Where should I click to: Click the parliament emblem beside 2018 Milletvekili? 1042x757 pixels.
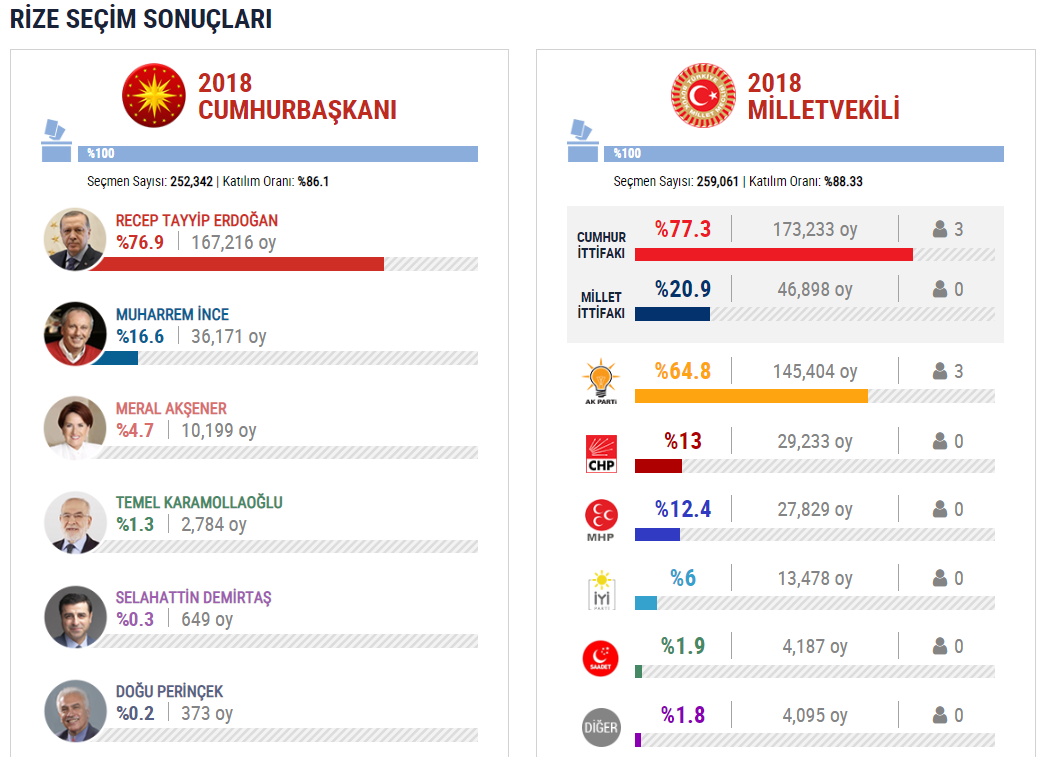pyautogui.click(x=703, y=96)
